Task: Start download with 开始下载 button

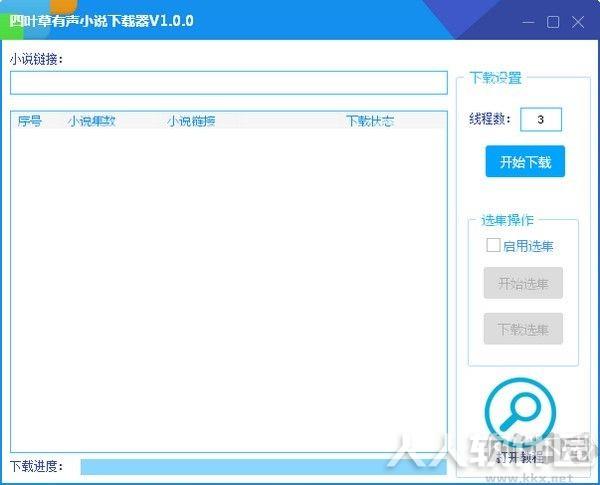Action: click(525, 162)
